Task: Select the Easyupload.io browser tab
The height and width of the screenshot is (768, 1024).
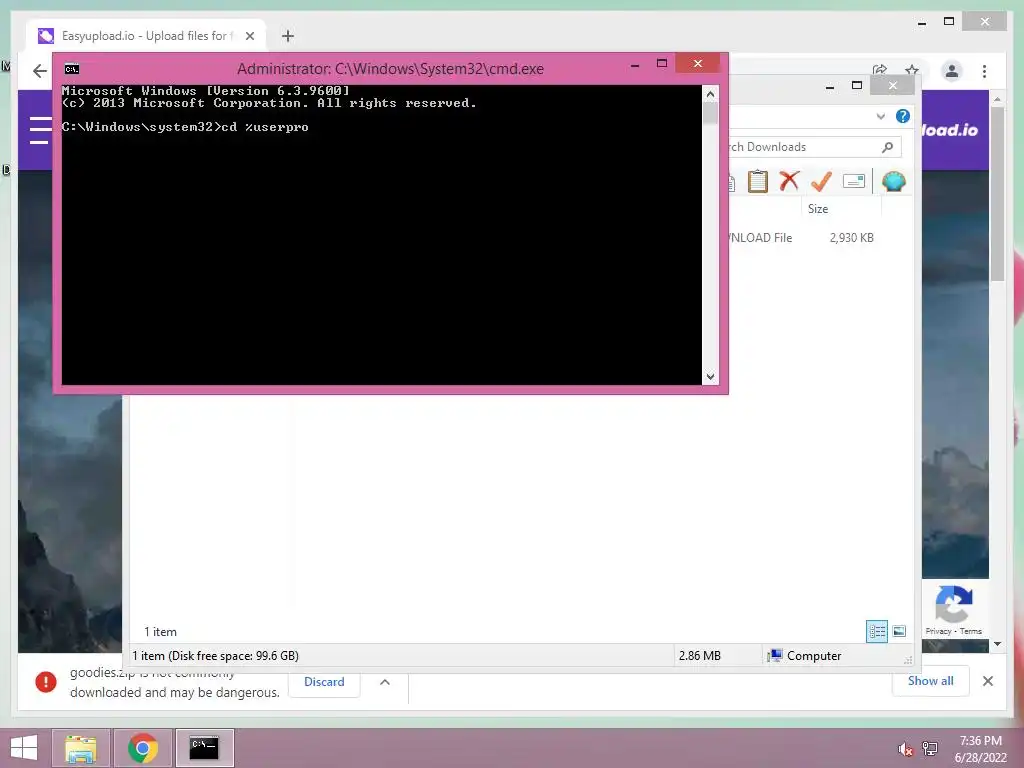Action: [x=146, y=36]
